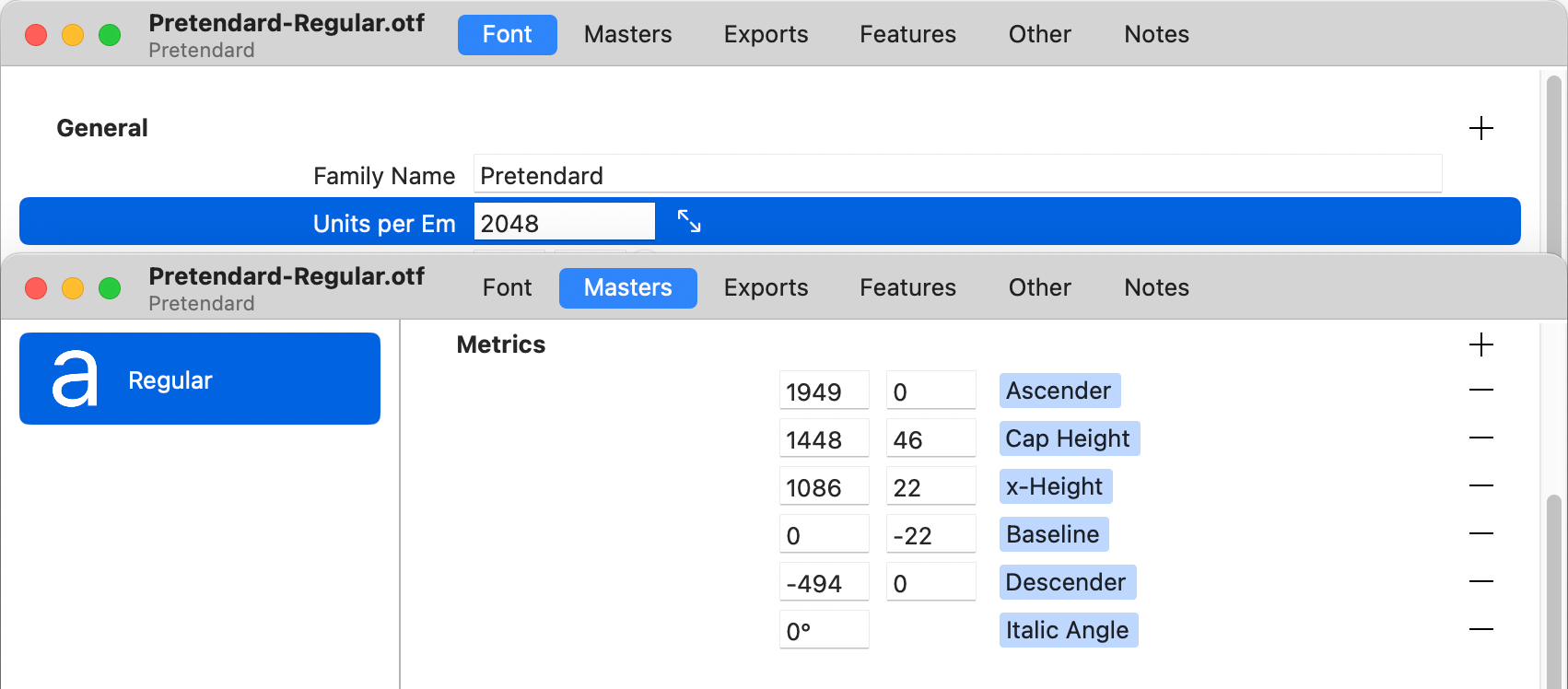The height and width of the screenshot is (689, 1568).
Task: Open the Descender metric label
Action: [x=1068, y=582]
